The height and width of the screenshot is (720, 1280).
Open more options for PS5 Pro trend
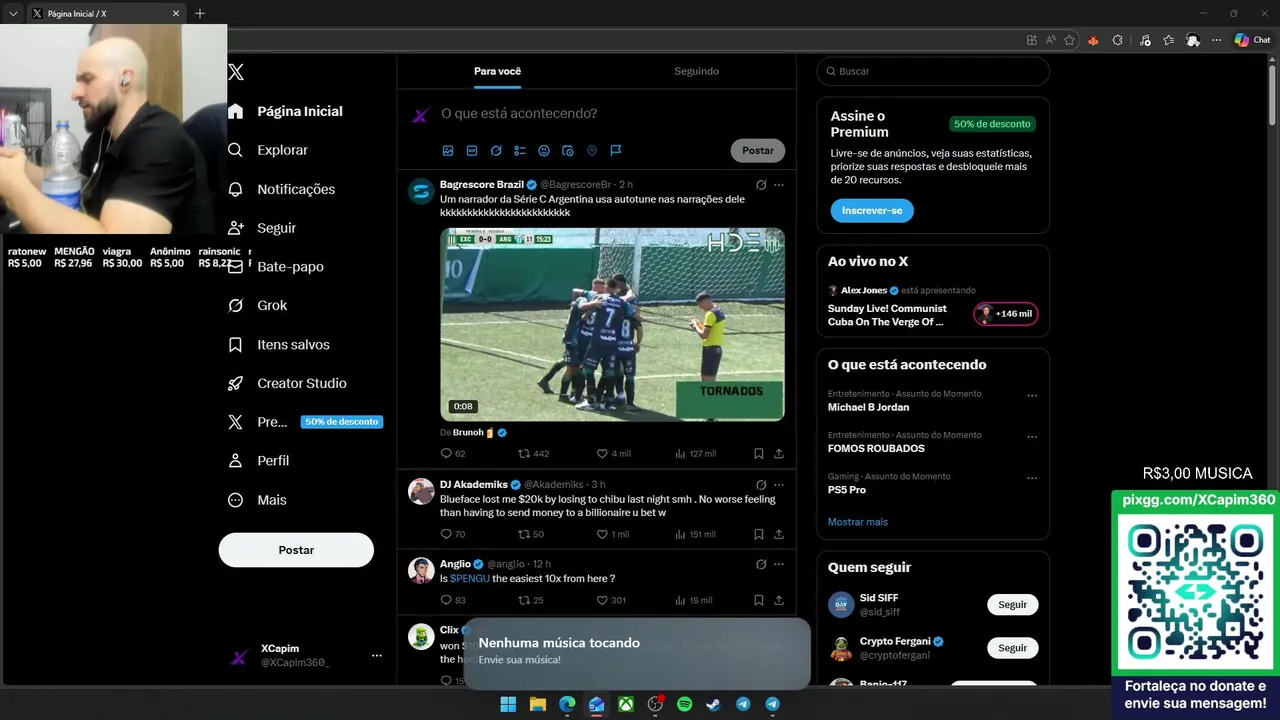(1032, 478)
